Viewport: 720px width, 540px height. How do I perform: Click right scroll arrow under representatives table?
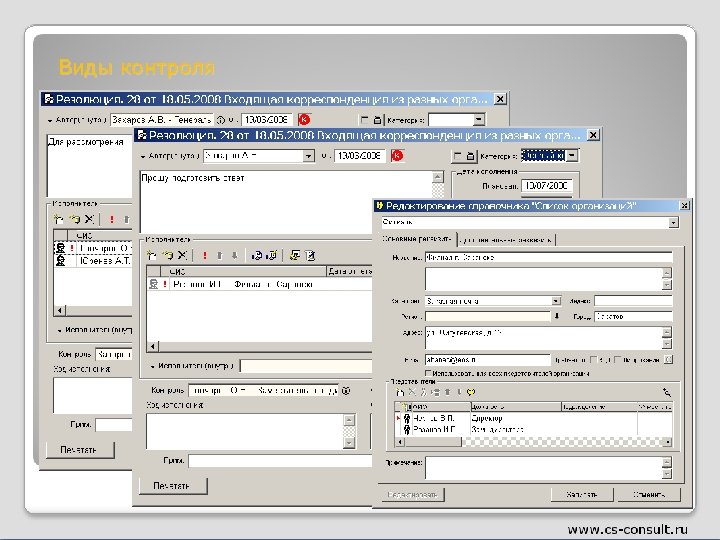pos(668,442)
